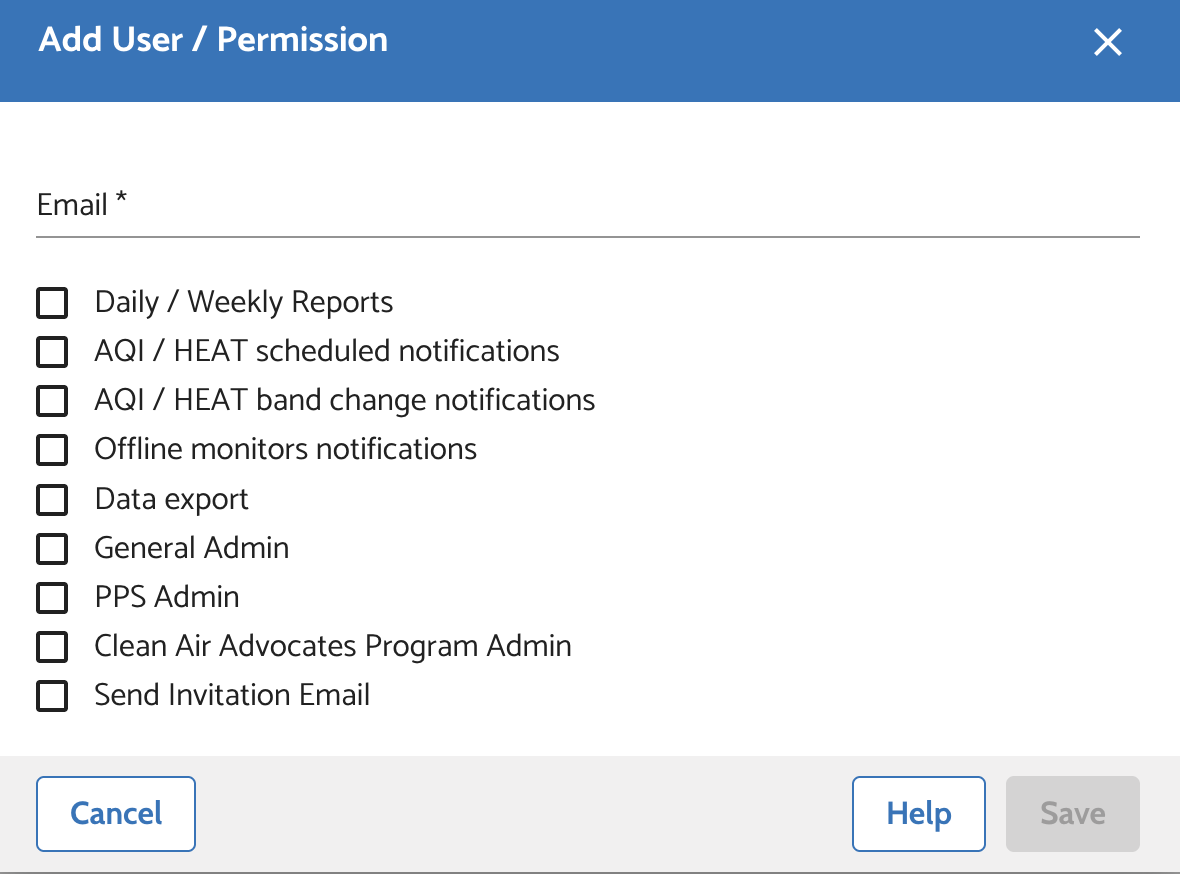Tick AQI / HEAT scheduled notifications checkbox
Image resolution: width=1180 pixels, height=874 pixels.
point(52,352)
